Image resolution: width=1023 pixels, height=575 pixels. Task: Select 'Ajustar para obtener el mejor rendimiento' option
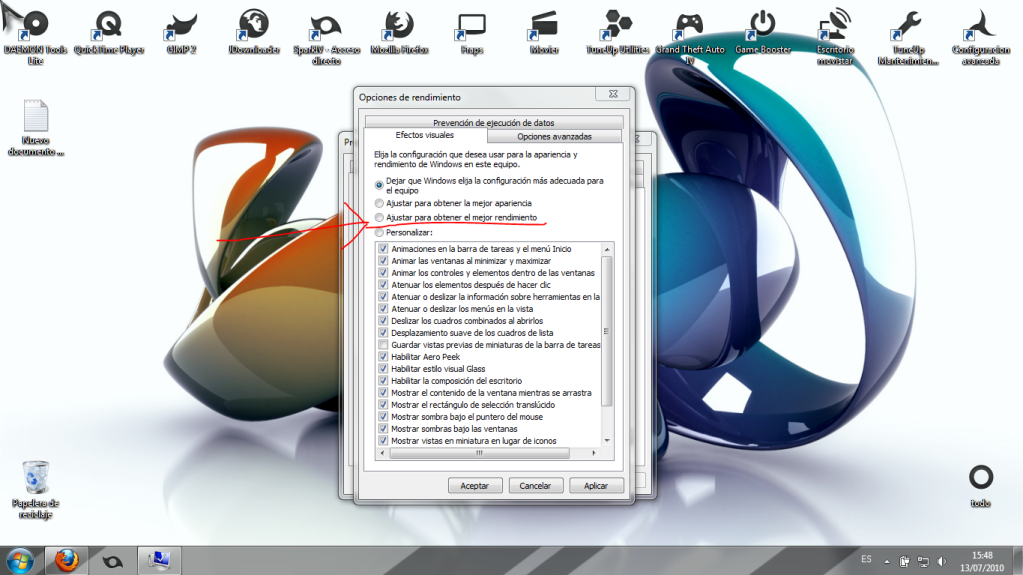point(379,217)
